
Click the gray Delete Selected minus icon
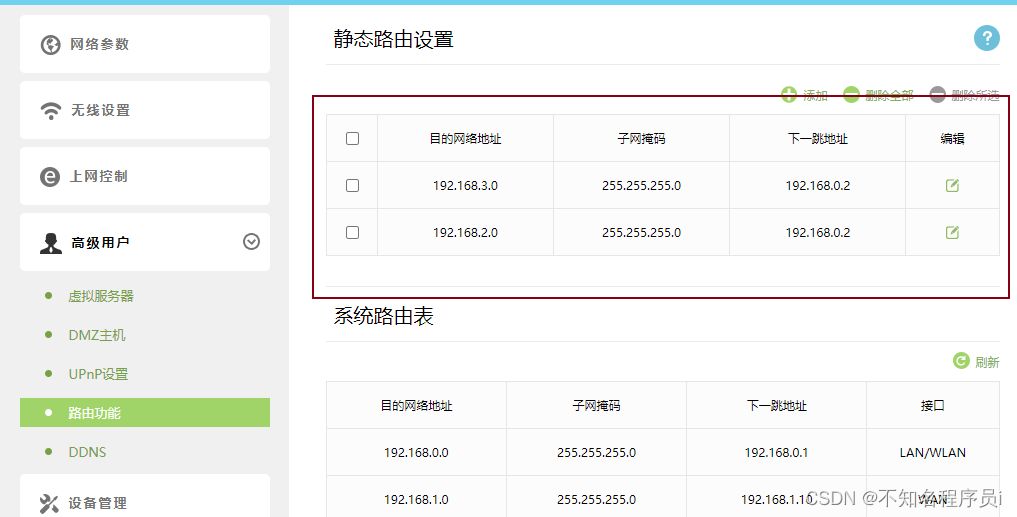click(x=938, y=95)
